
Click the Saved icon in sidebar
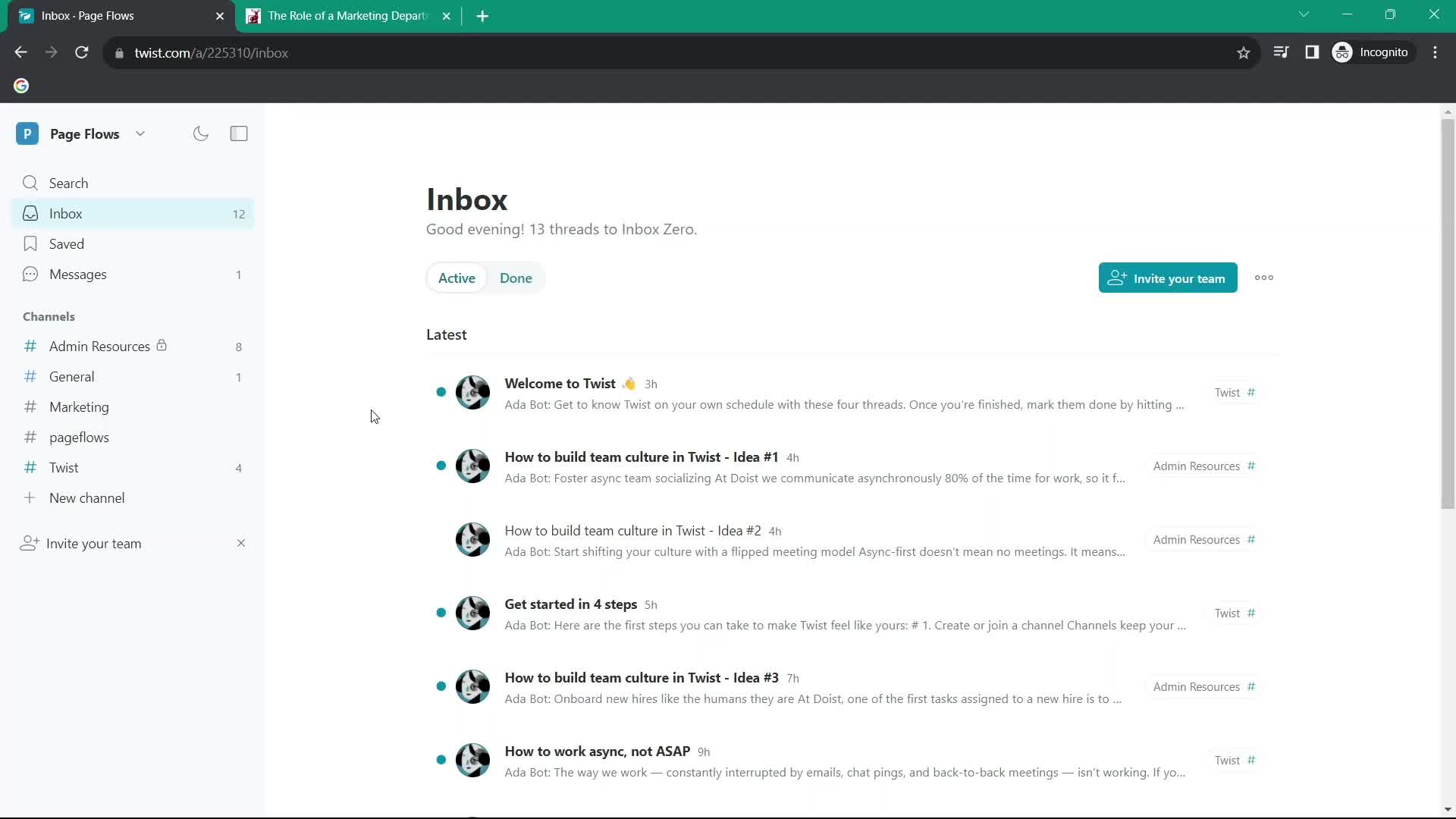pos(28,244)
